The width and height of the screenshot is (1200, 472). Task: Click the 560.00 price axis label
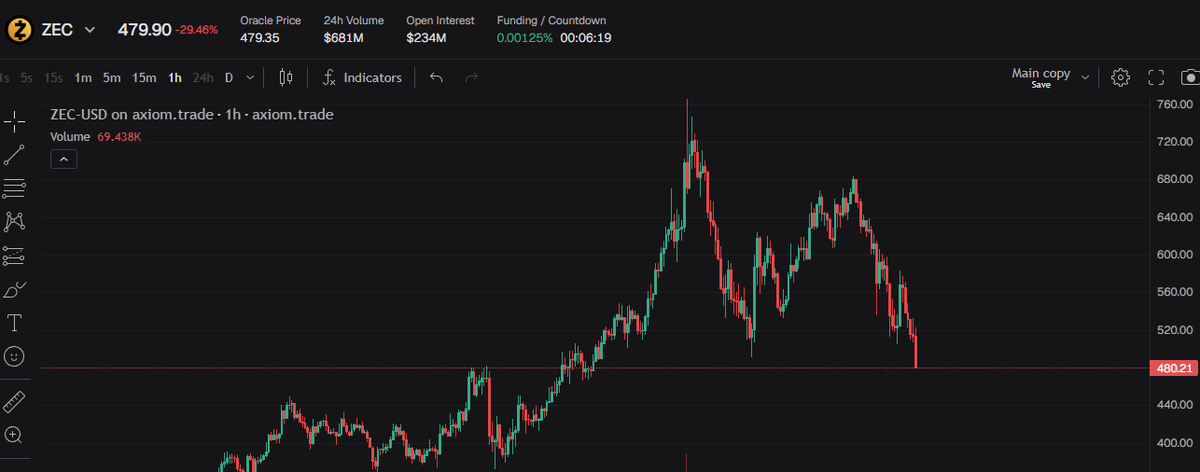click(1176, 292)
